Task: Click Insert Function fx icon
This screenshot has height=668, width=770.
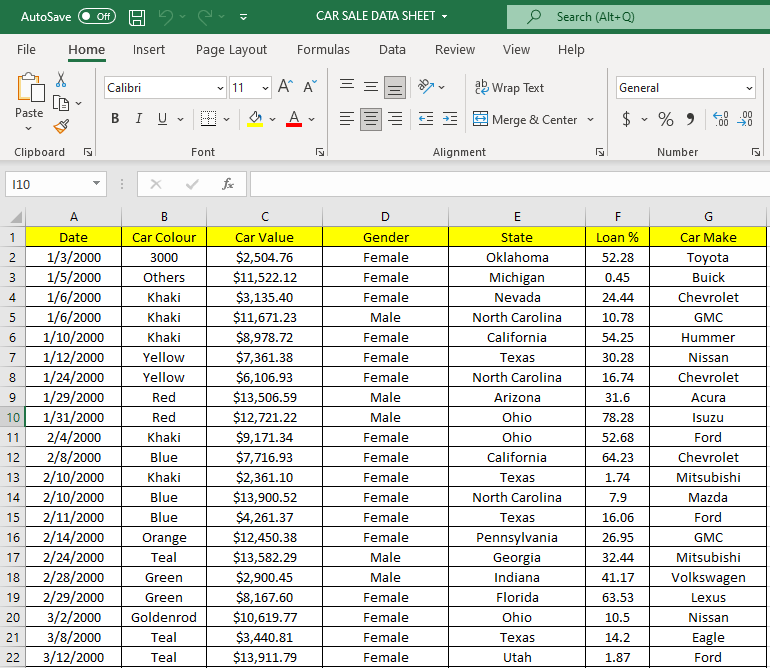Action: 228,184
